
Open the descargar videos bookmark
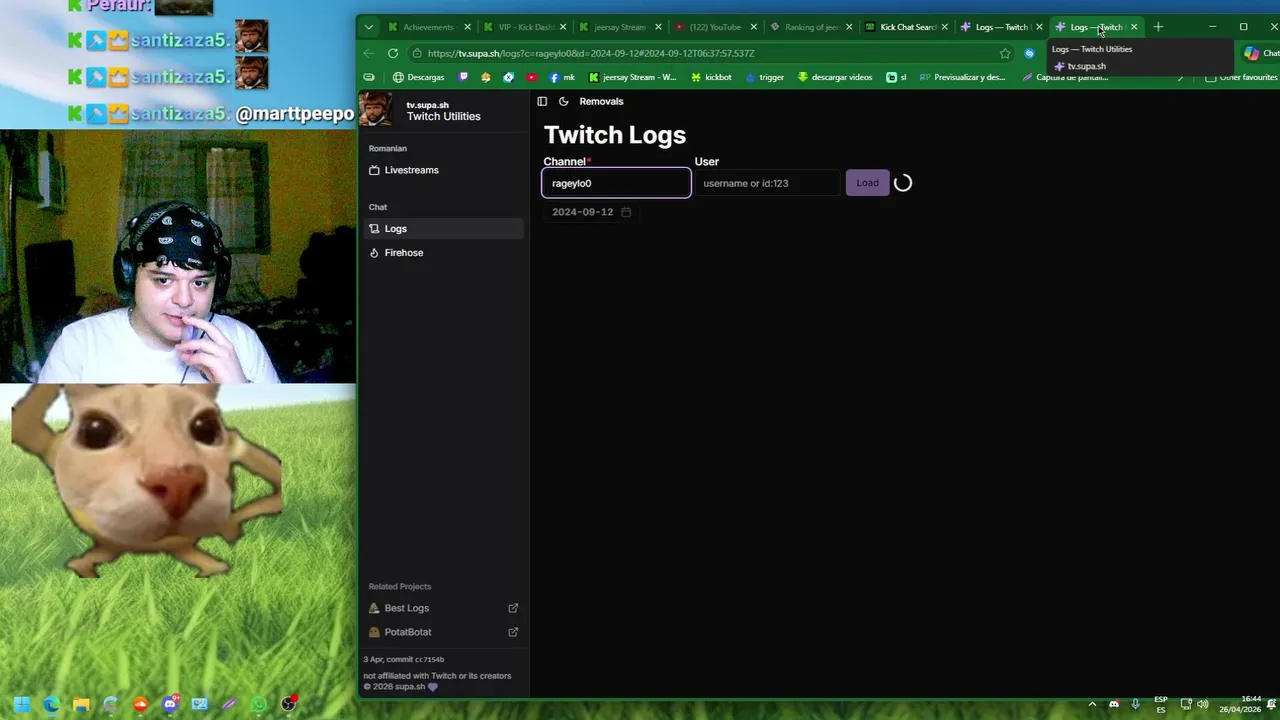click(x=834, y=77)
